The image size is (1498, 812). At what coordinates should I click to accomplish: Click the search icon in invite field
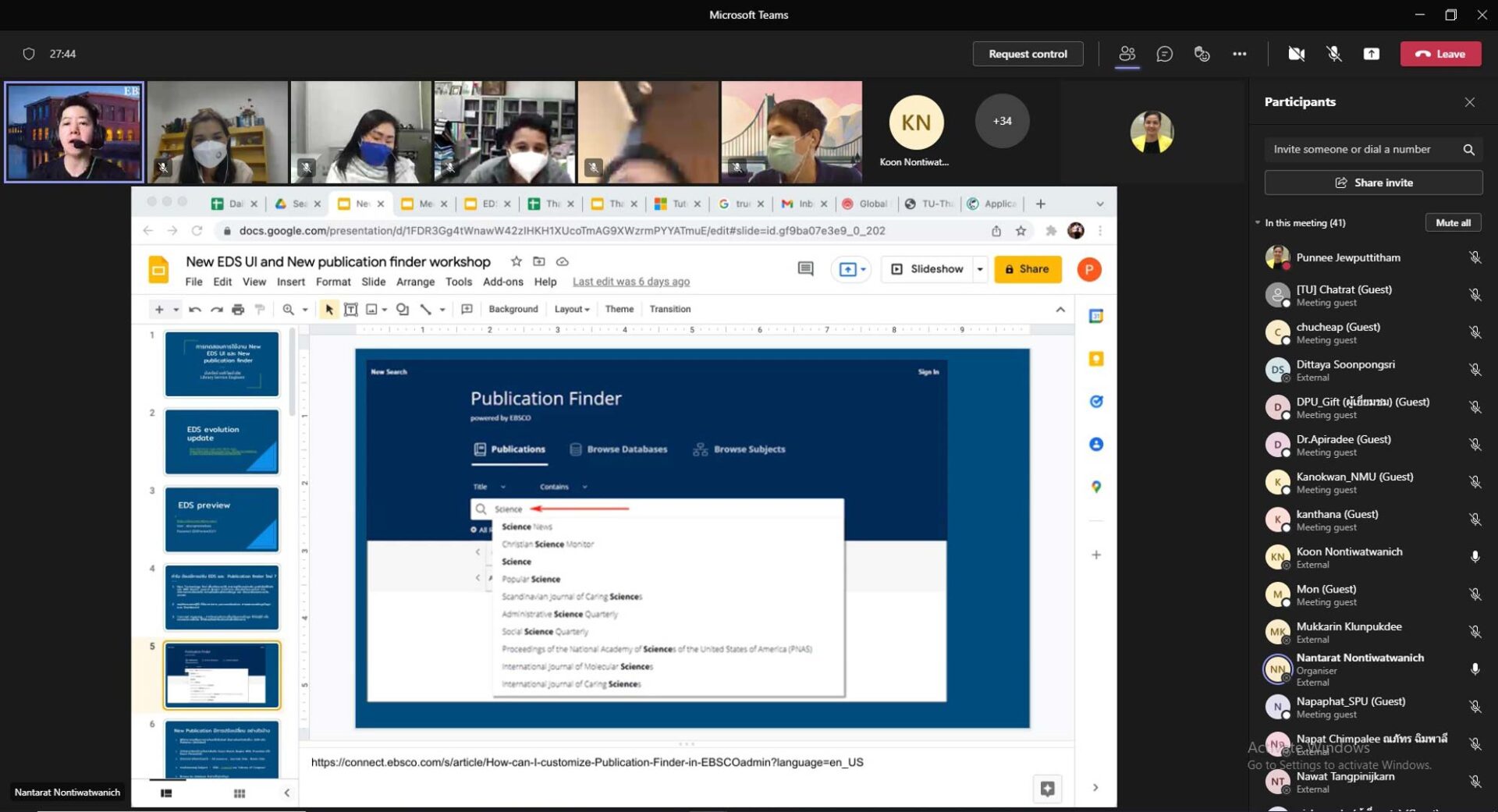click(1468, 150)
